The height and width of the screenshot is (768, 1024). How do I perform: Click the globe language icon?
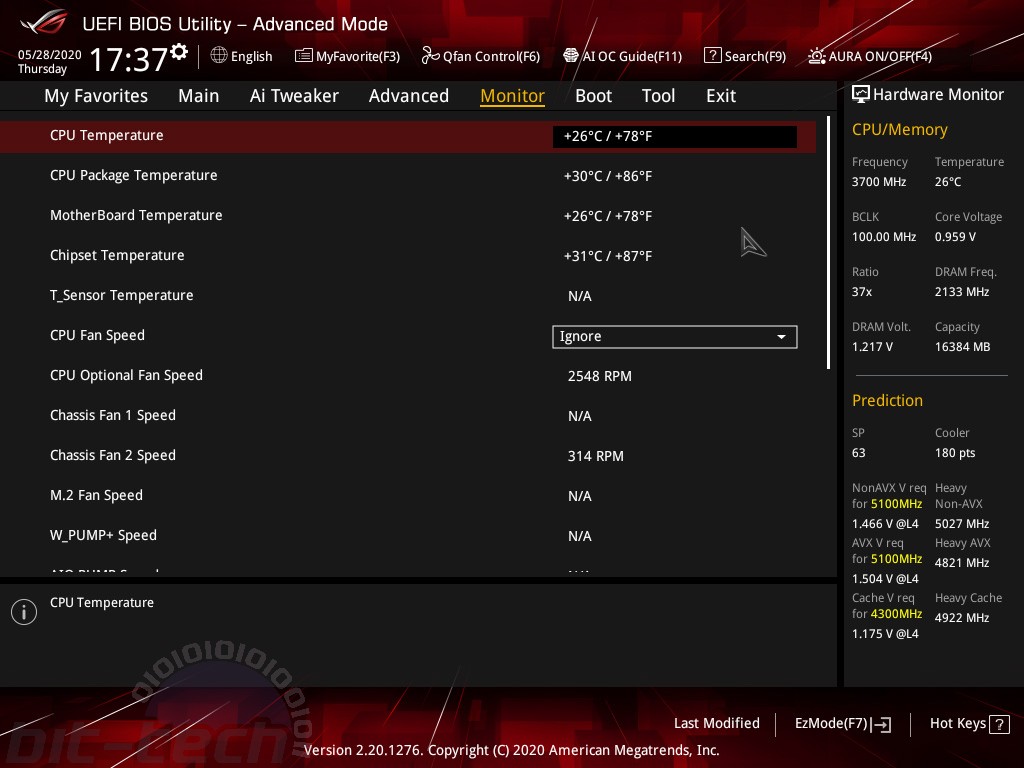pos(219,56)
